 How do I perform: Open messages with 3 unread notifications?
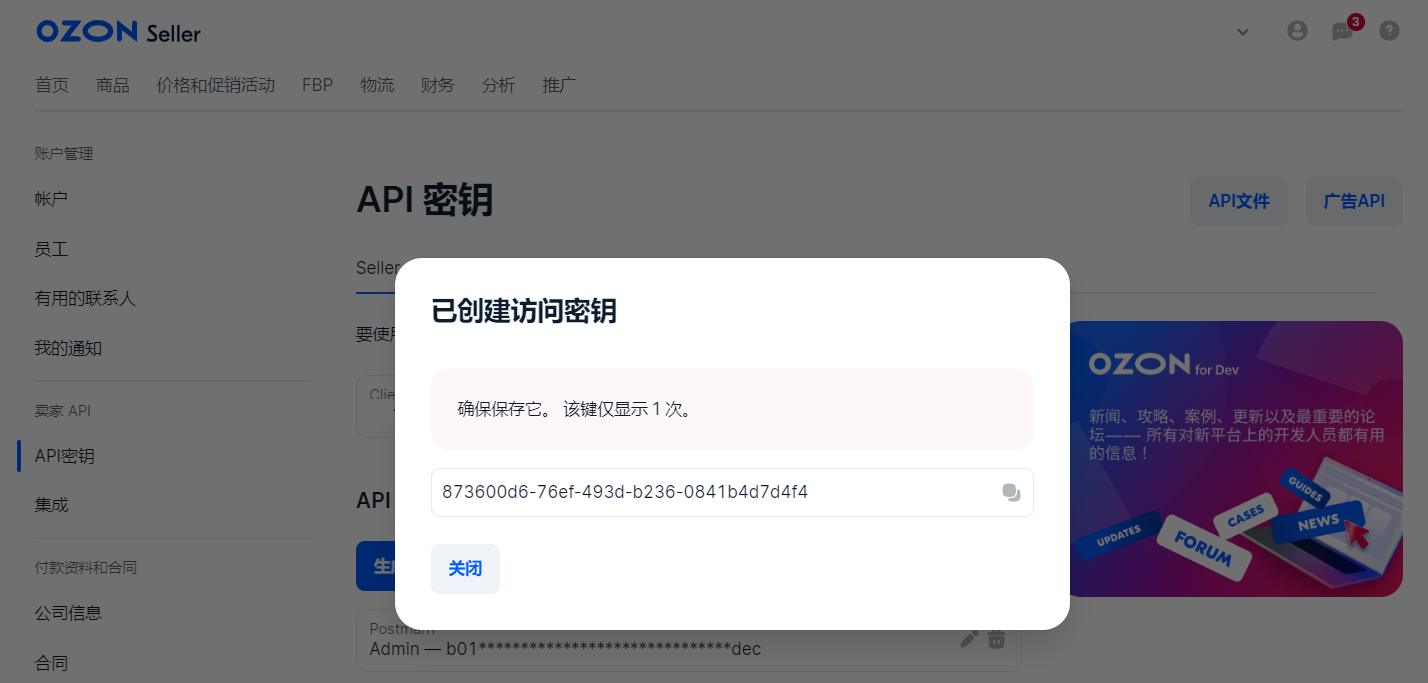(1343, 31)
